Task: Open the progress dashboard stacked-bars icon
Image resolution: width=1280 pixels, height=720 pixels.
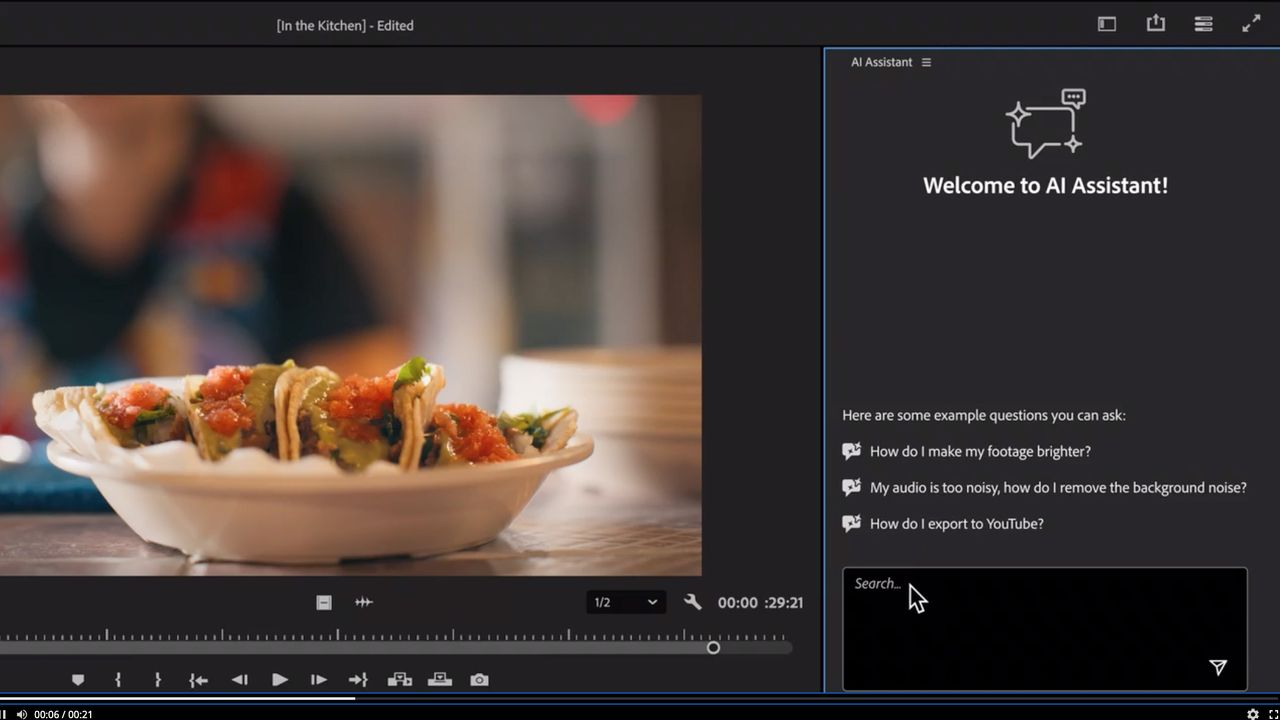Action: 1203,24
